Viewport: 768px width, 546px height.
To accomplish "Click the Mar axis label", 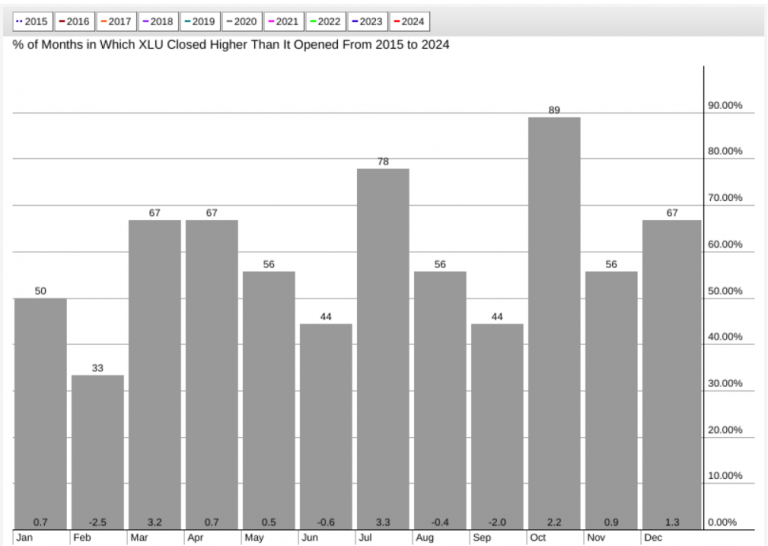I will [x=139, y=538].
